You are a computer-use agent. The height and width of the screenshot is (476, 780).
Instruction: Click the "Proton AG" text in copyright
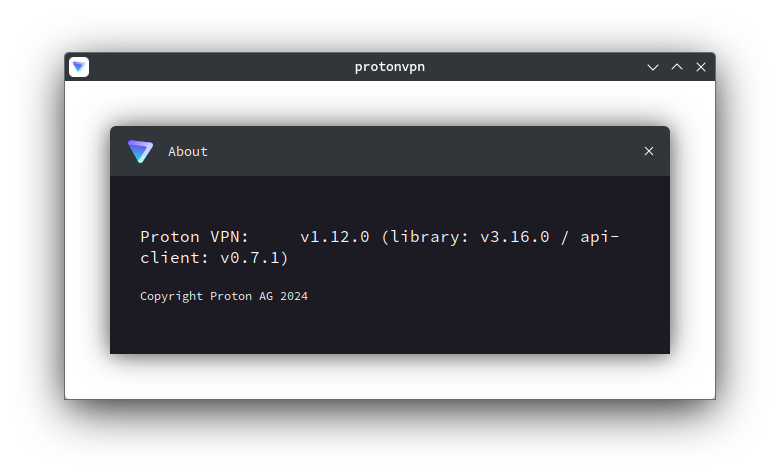[241, 296]
